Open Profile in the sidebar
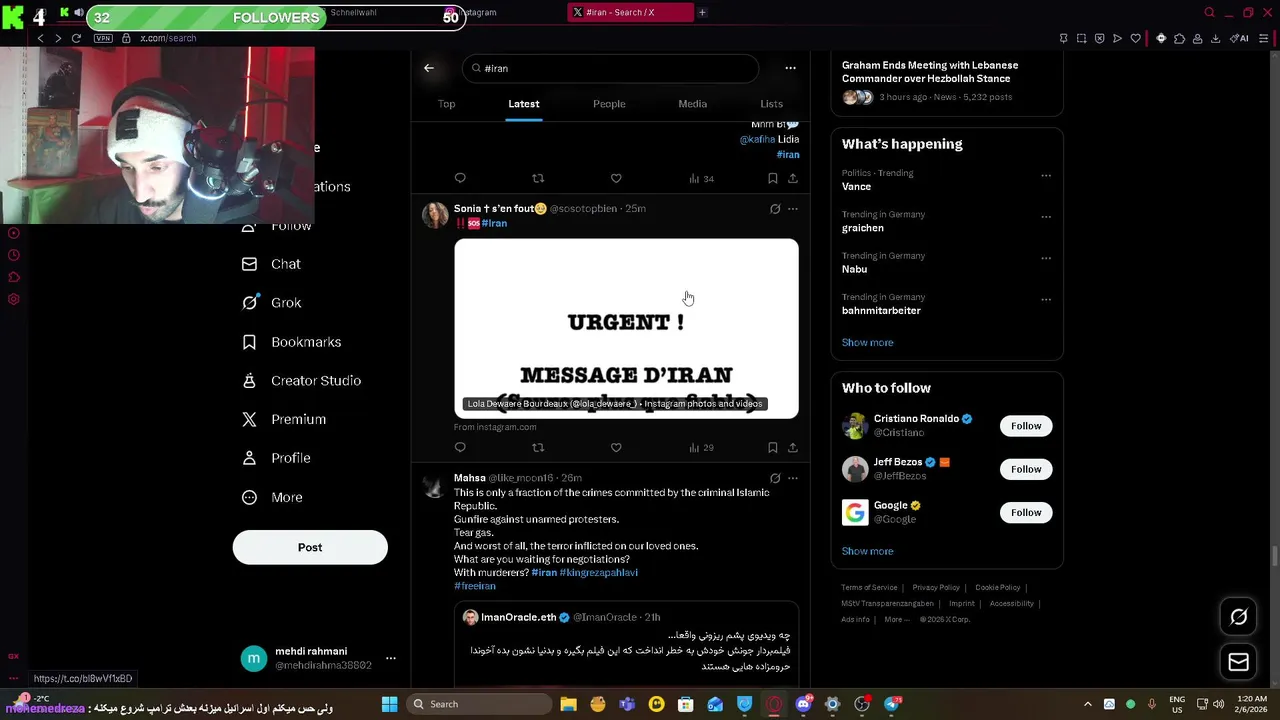 pos(277,458)
